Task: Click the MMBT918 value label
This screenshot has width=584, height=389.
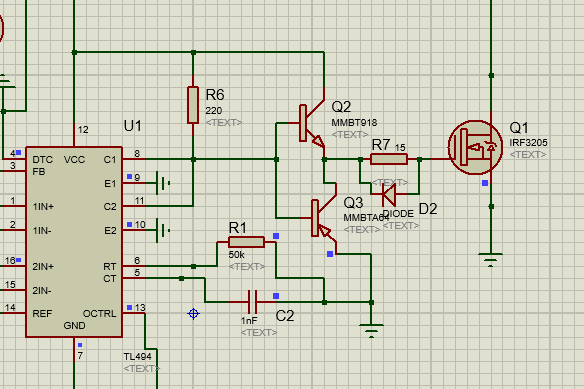Action: click(354, 123)
